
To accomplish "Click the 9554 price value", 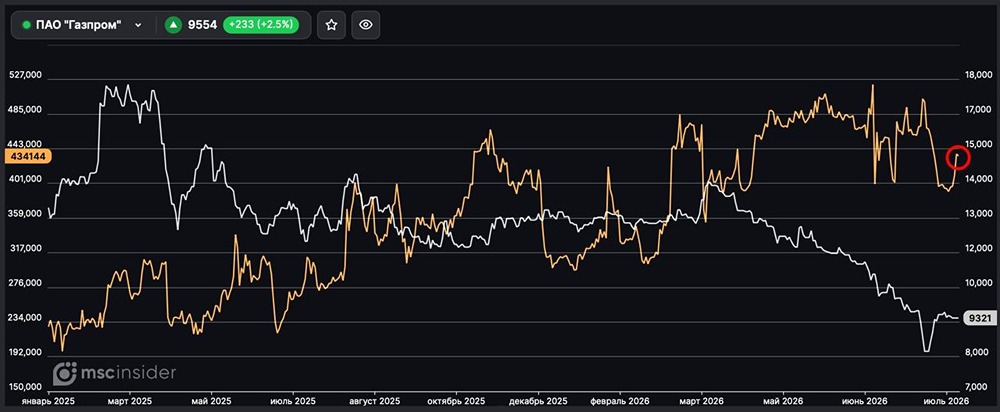I will (202, 25).
